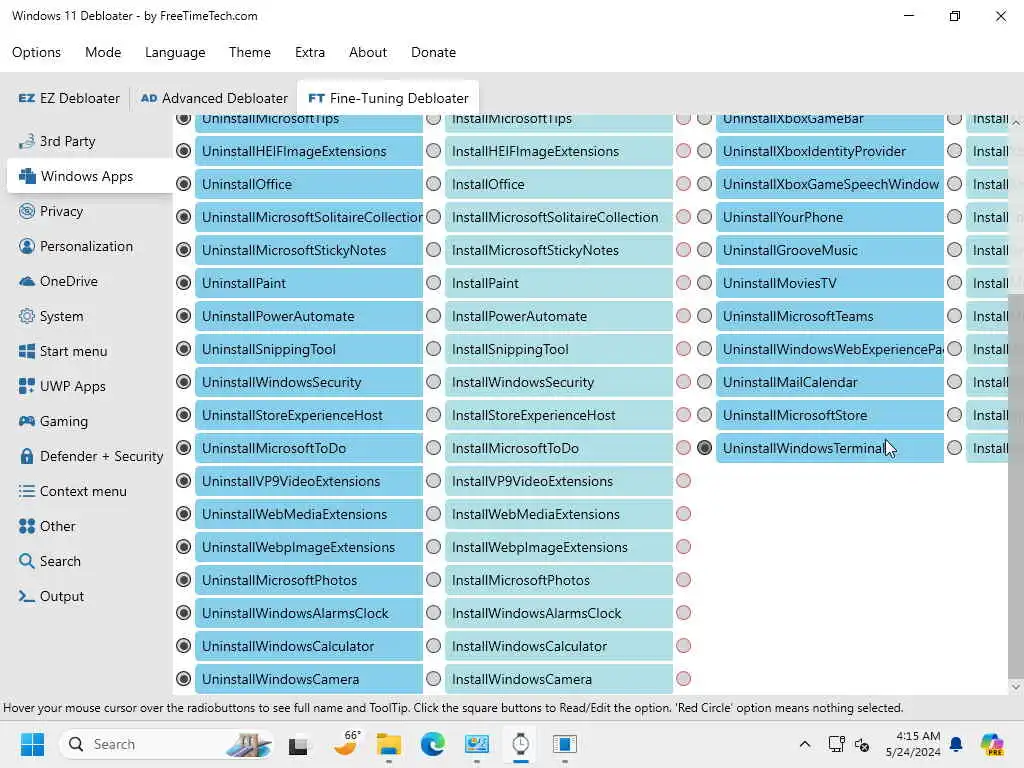Screen dimensions: 1024x768
Task: Open the Language menu
Action: coord(175,52)
